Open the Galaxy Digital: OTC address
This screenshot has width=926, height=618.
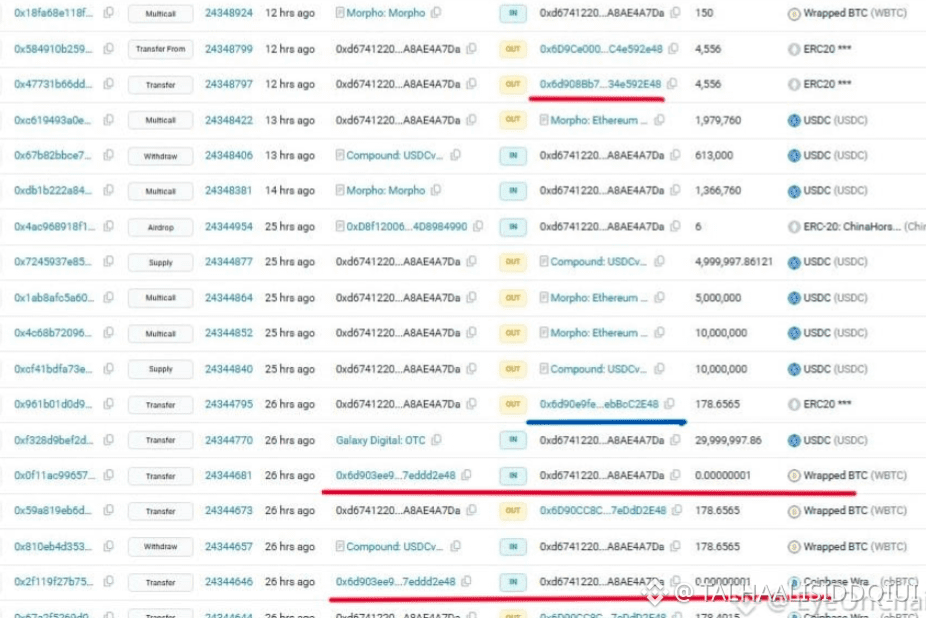tap(380, 440)
